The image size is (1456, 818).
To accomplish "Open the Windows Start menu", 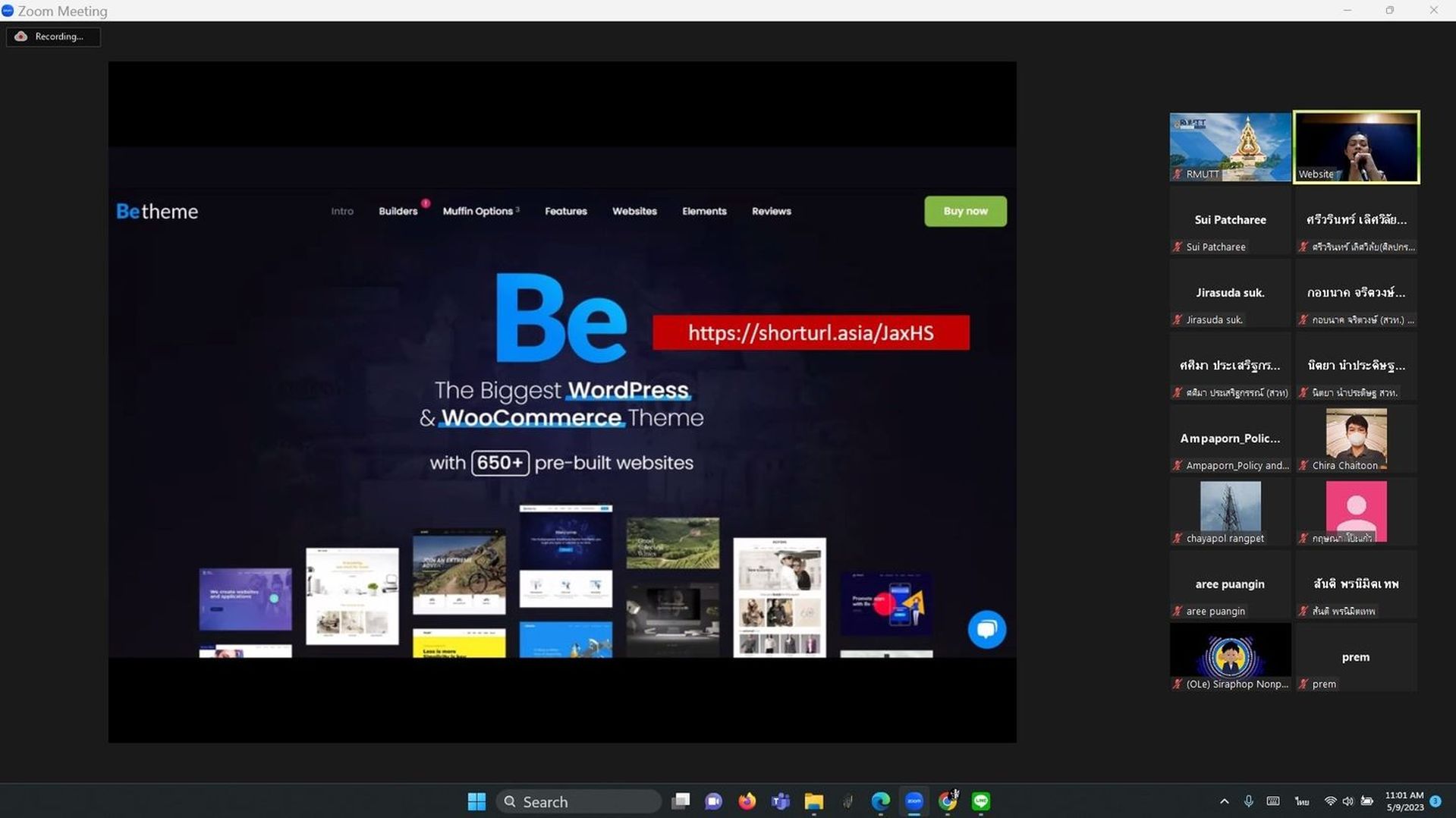I will point(476,801).
